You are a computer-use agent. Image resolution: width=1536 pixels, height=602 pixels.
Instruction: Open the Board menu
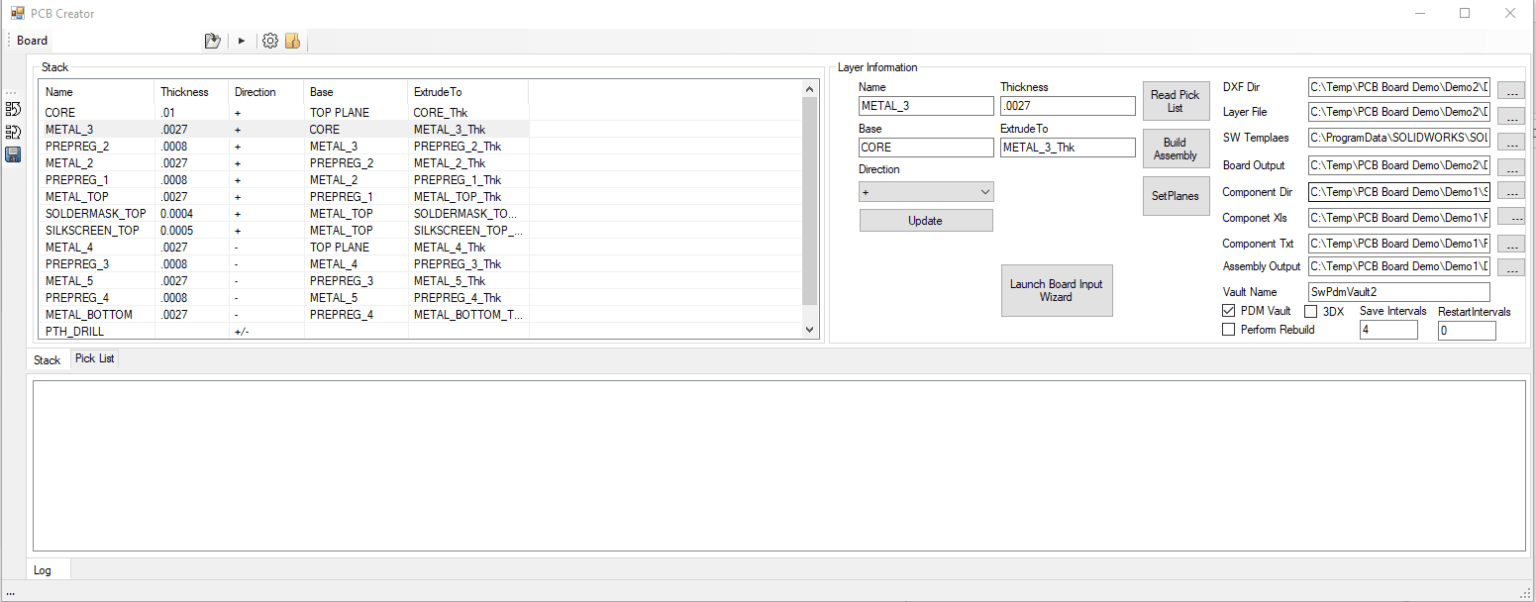(31, 40)
